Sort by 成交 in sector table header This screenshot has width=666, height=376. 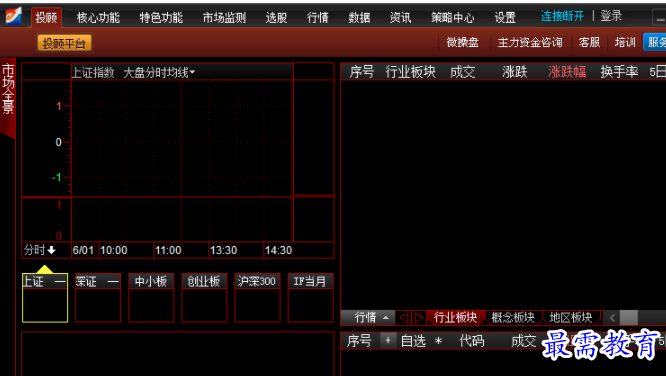pos(463,72)
